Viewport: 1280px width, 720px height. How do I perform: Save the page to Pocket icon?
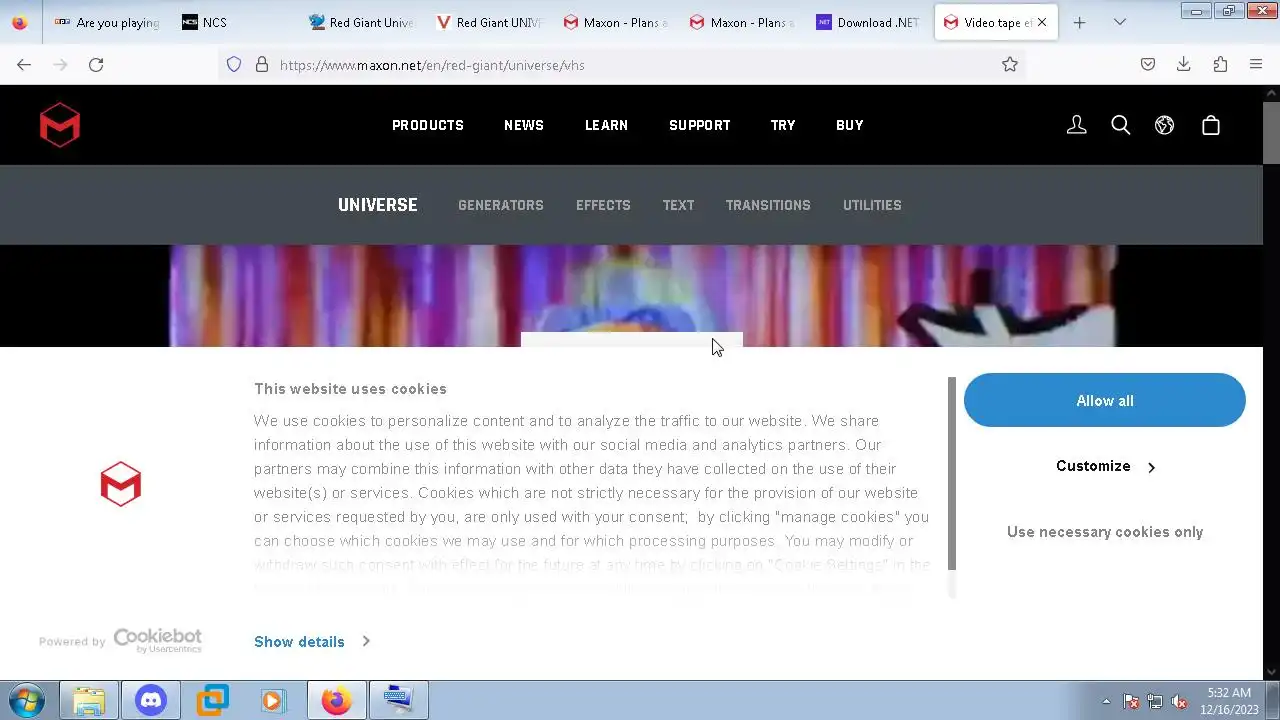pos(1148,64)
